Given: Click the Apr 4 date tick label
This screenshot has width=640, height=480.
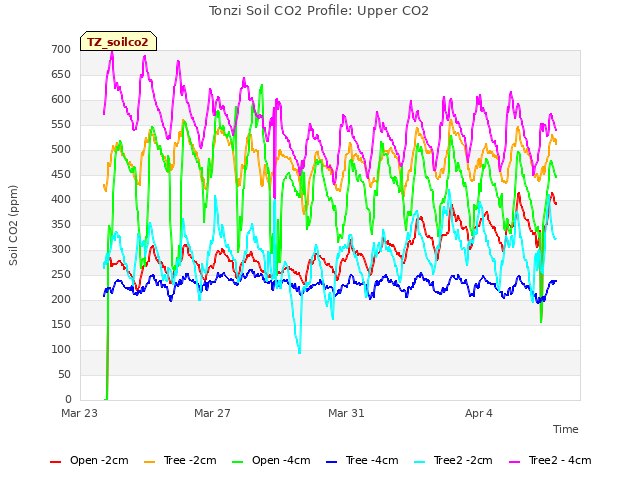Looking at the screenshot, I should pyautogui.click(x=479, y=413).
